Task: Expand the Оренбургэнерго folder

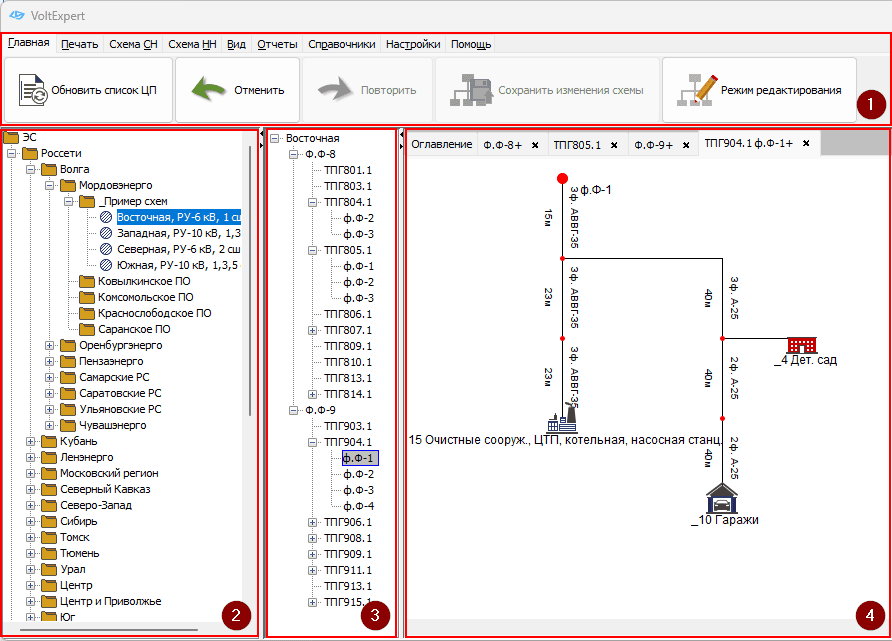Action: click(x=50, y=345)
